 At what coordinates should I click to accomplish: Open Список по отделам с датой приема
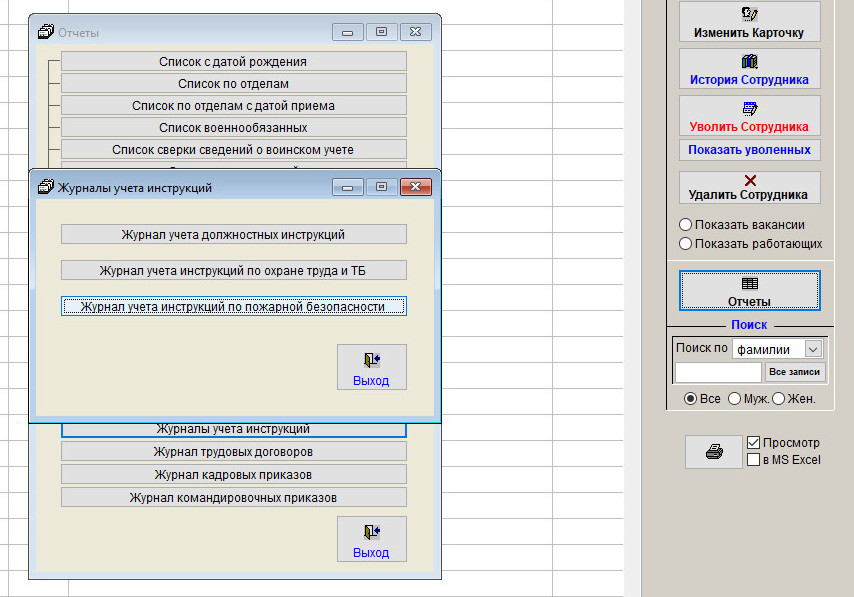pos(234,105)
